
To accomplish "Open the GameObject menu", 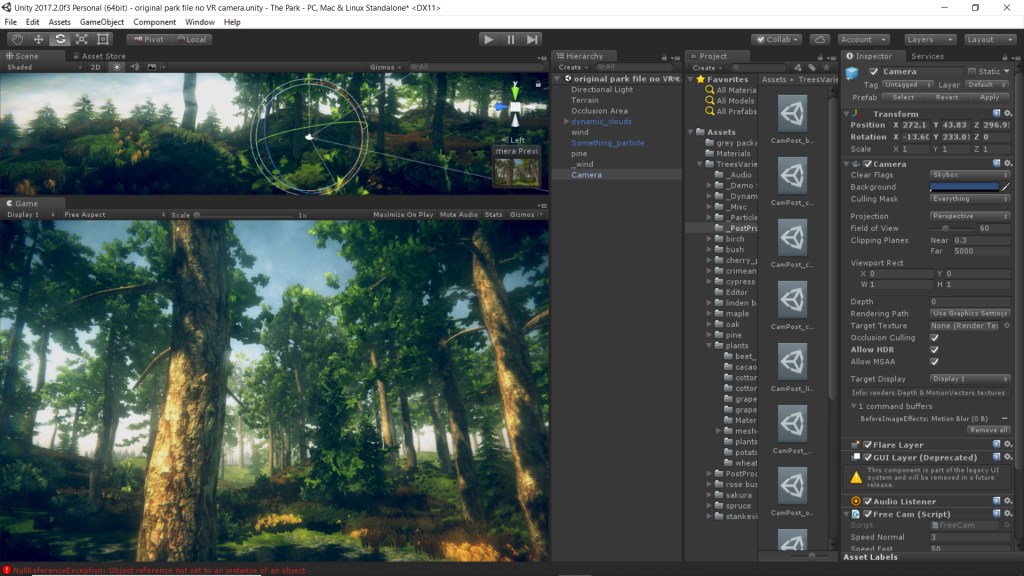I will click(101, 21).
